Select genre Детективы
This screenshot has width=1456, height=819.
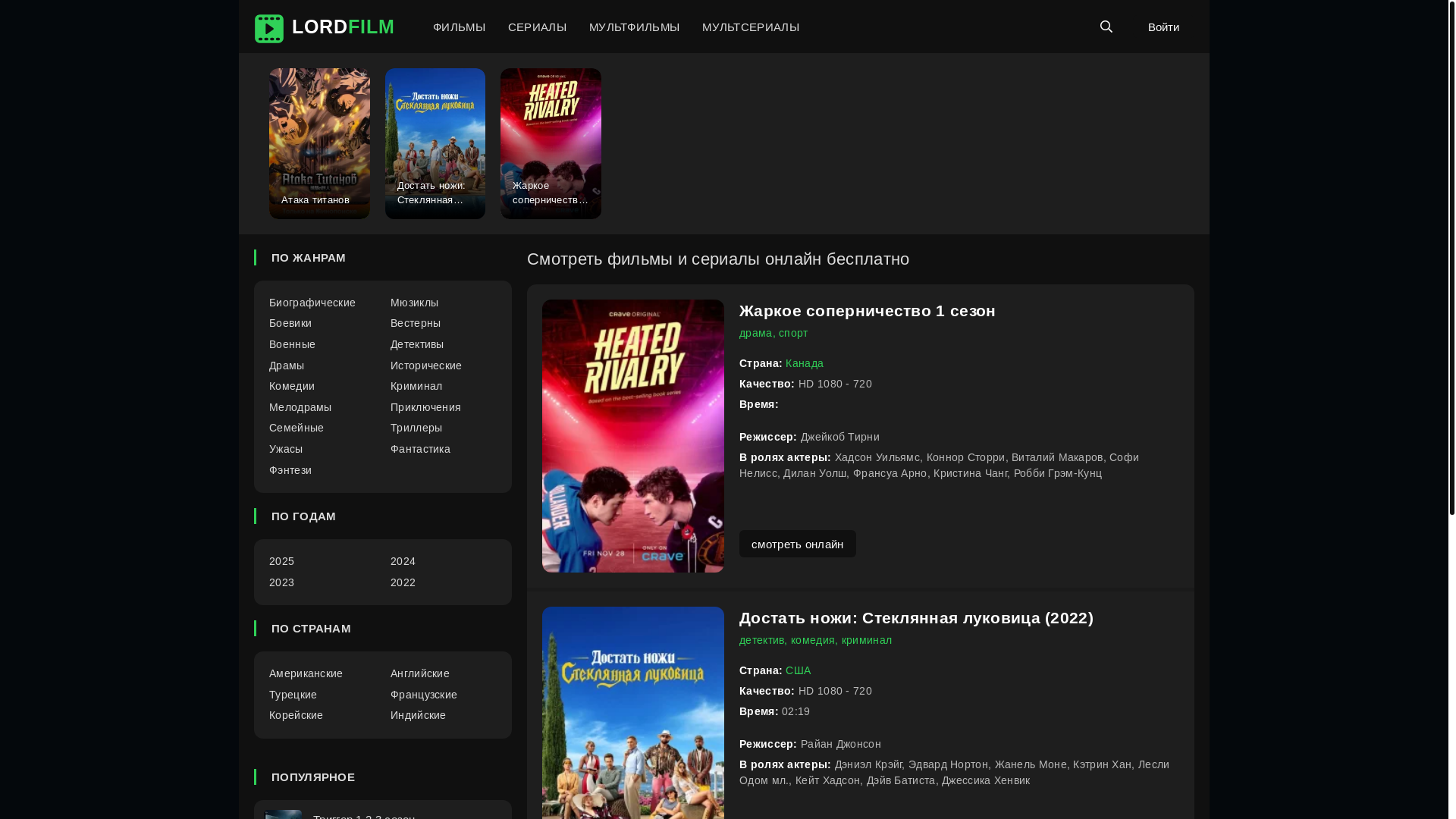(417, 344)
